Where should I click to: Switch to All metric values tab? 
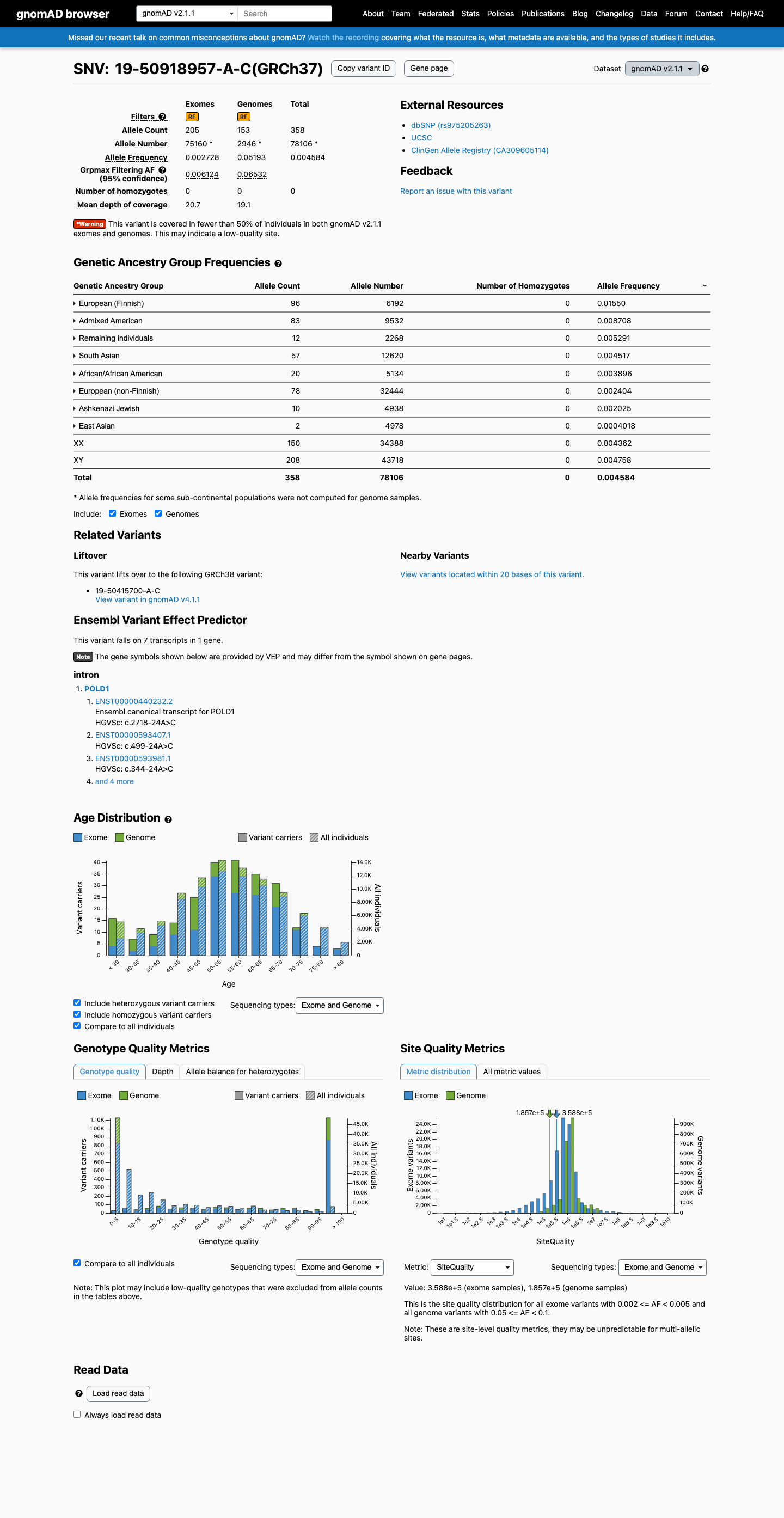pos(512,1072)
